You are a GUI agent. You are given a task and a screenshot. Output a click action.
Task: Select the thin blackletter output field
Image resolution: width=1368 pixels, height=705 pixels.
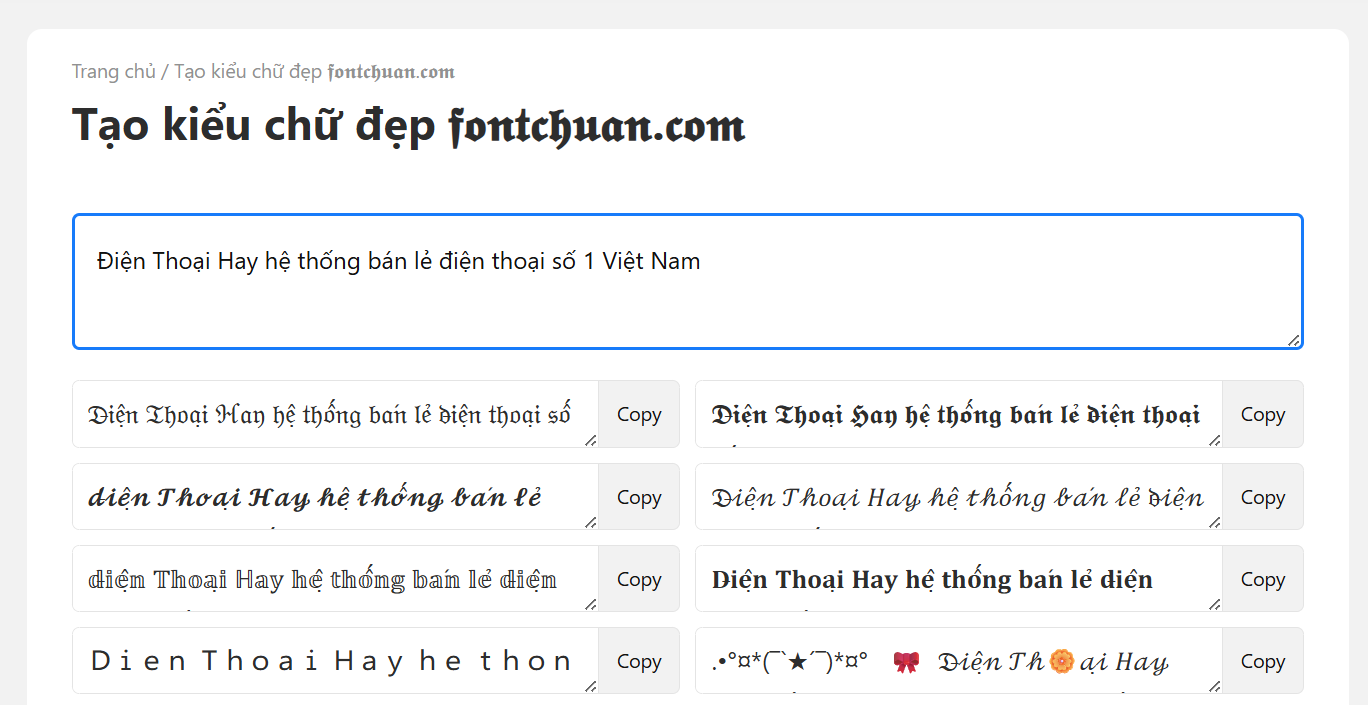(336, 414)
